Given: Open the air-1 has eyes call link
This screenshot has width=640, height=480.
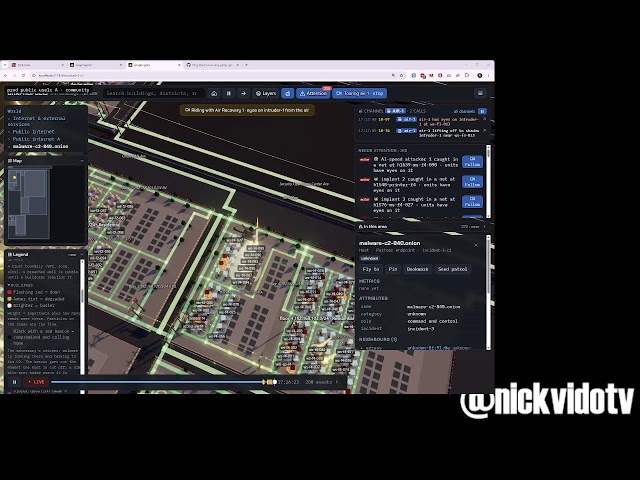Looking at the screenshot, I should click(x=484, y=119).
